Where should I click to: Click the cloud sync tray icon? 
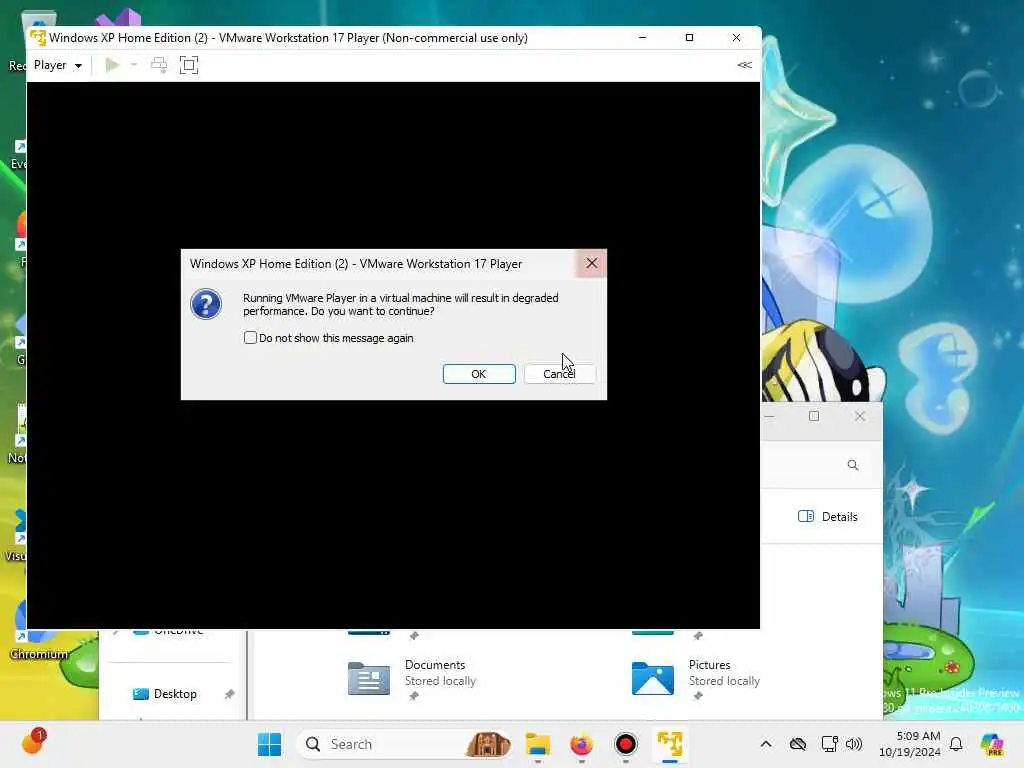coord(797,744)
